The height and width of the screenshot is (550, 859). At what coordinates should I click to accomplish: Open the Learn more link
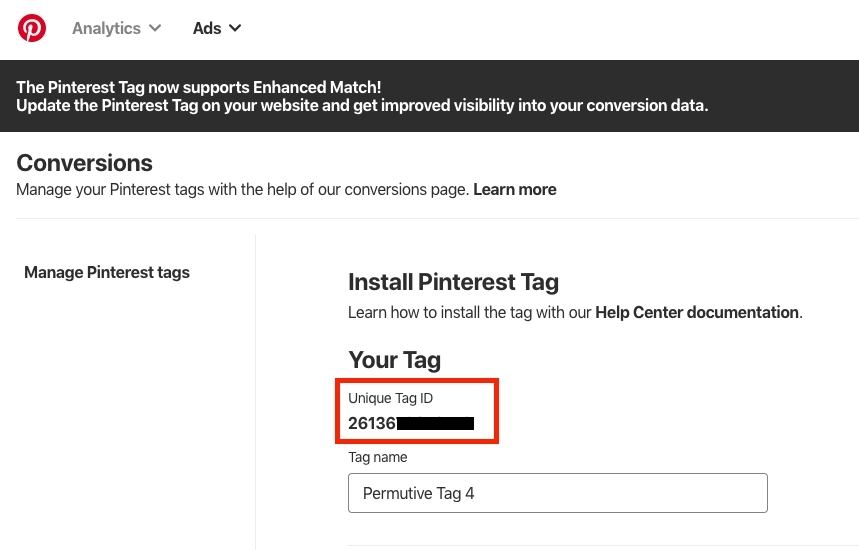[x=515, y=190]
